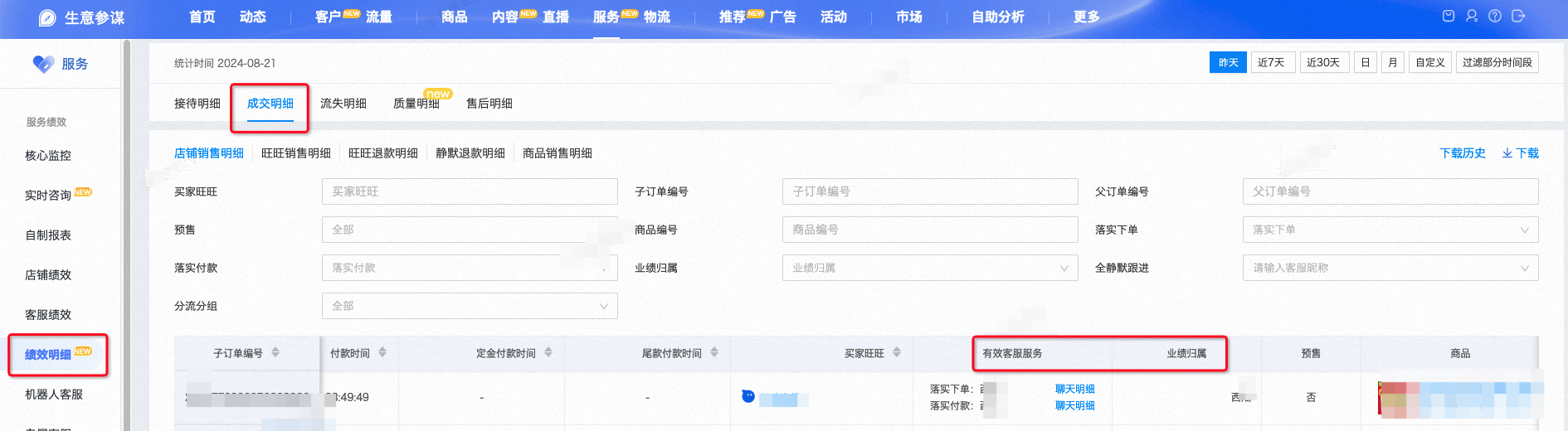Switch to the 质量明细 tab
This screenshot has height=431, width=1568.
(x=416, y=104)
